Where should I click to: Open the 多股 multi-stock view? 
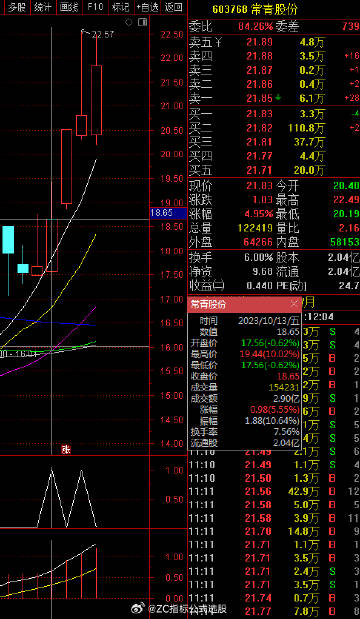click(16, 7)
